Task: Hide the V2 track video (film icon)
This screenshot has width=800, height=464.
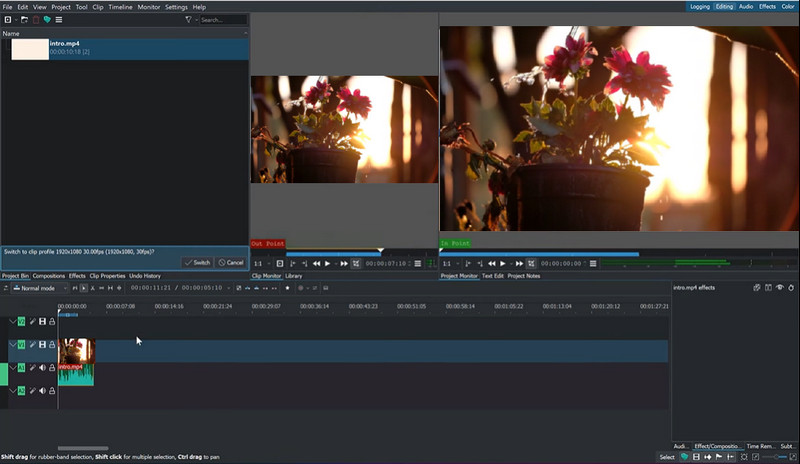Action: coord(42,321)
